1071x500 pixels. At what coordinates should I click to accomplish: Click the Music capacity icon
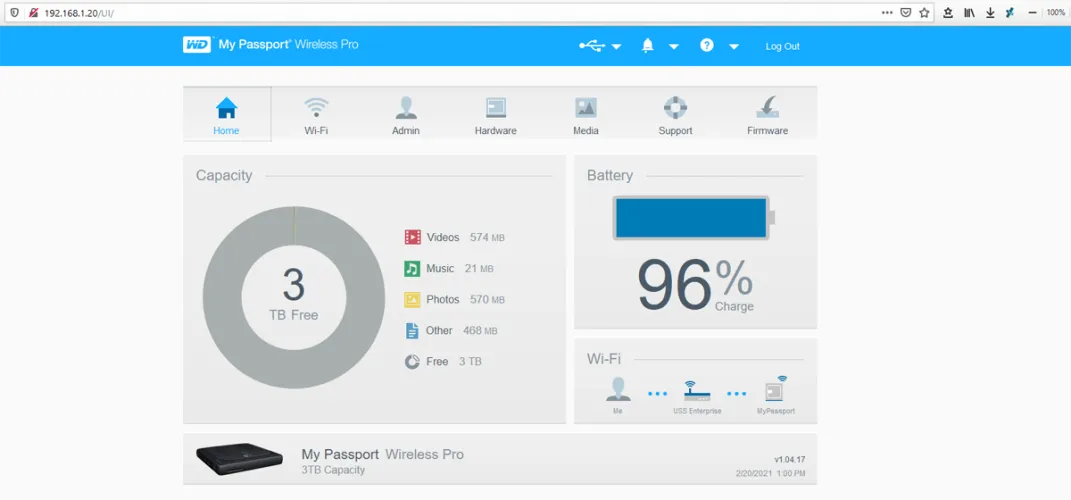point(412,268)
